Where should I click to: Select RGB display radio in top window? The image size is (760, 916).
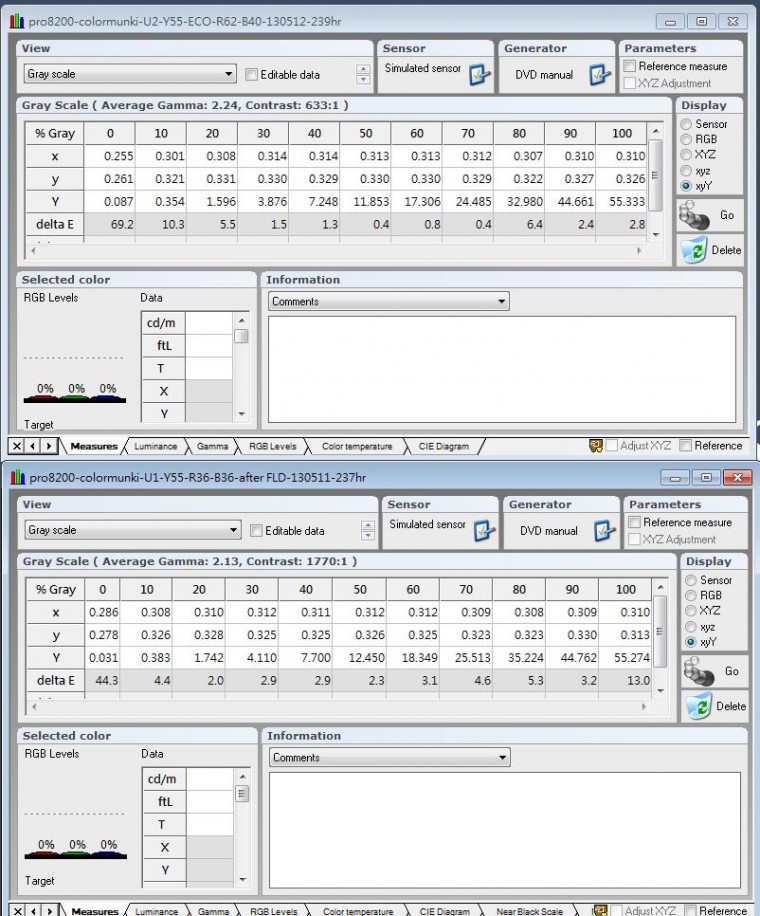point(686,140)
